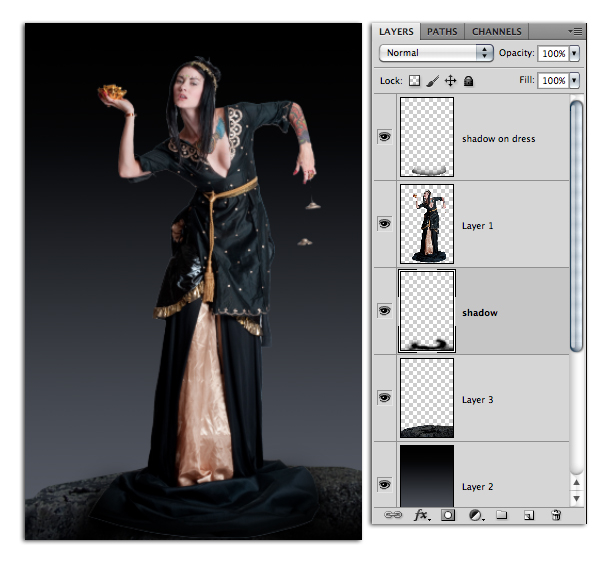
Task: Click the create new layer icon
Action: click(529, 515)
